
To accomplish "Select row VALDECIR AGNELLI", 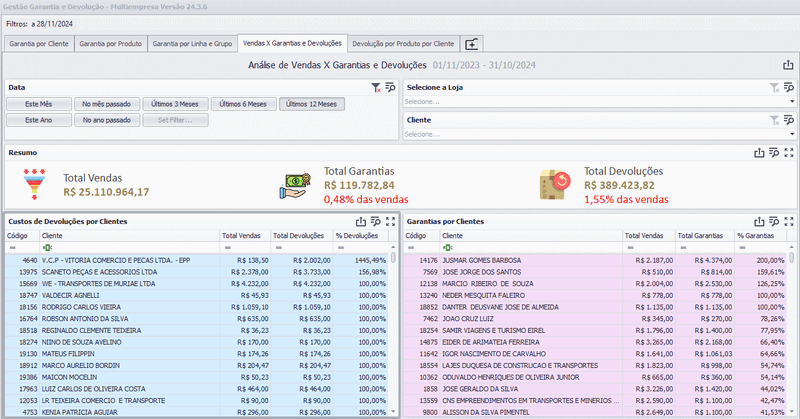I will pyautogui.click(x=197, y=295).
